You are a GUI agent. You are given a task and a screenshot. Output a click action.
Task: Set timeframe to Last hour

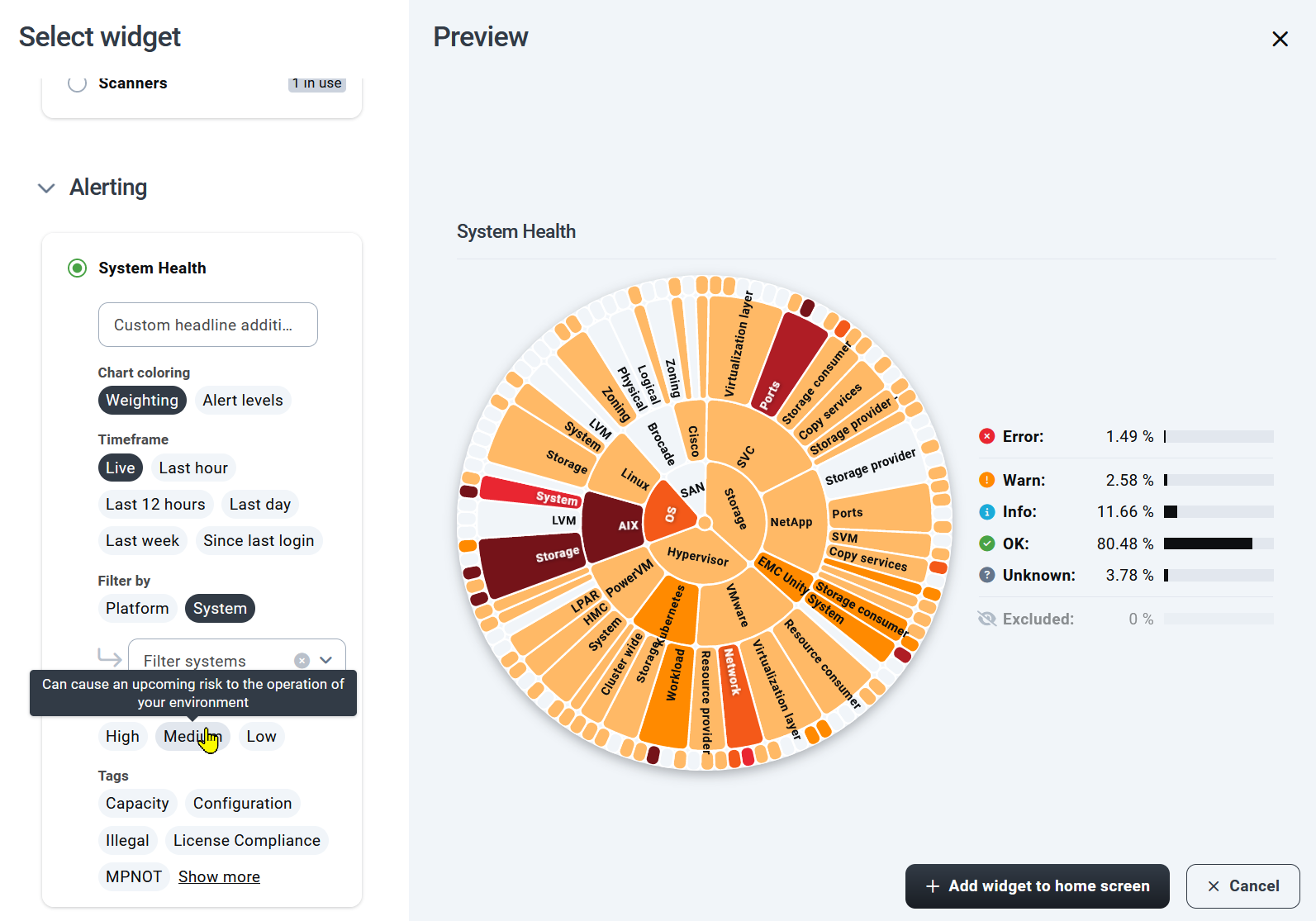click(x=193, y=468)
